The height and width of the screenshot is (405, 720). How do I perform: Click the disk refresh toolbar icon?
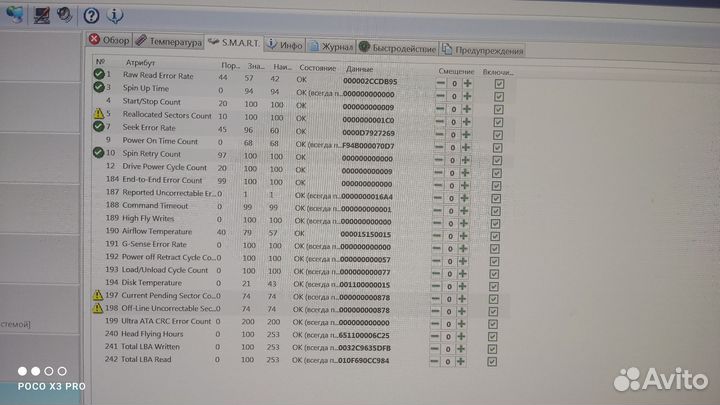tap(65, 15)
